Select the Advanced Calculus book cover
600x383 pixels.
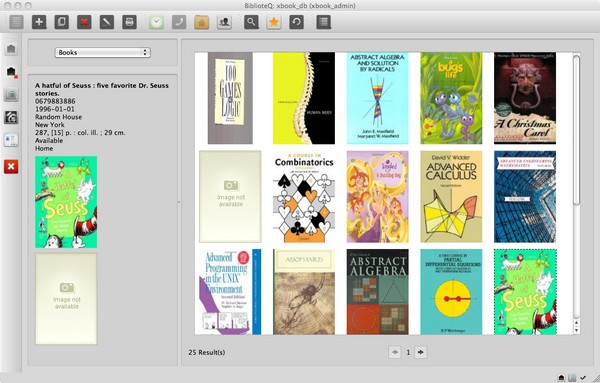coord(451,197)
